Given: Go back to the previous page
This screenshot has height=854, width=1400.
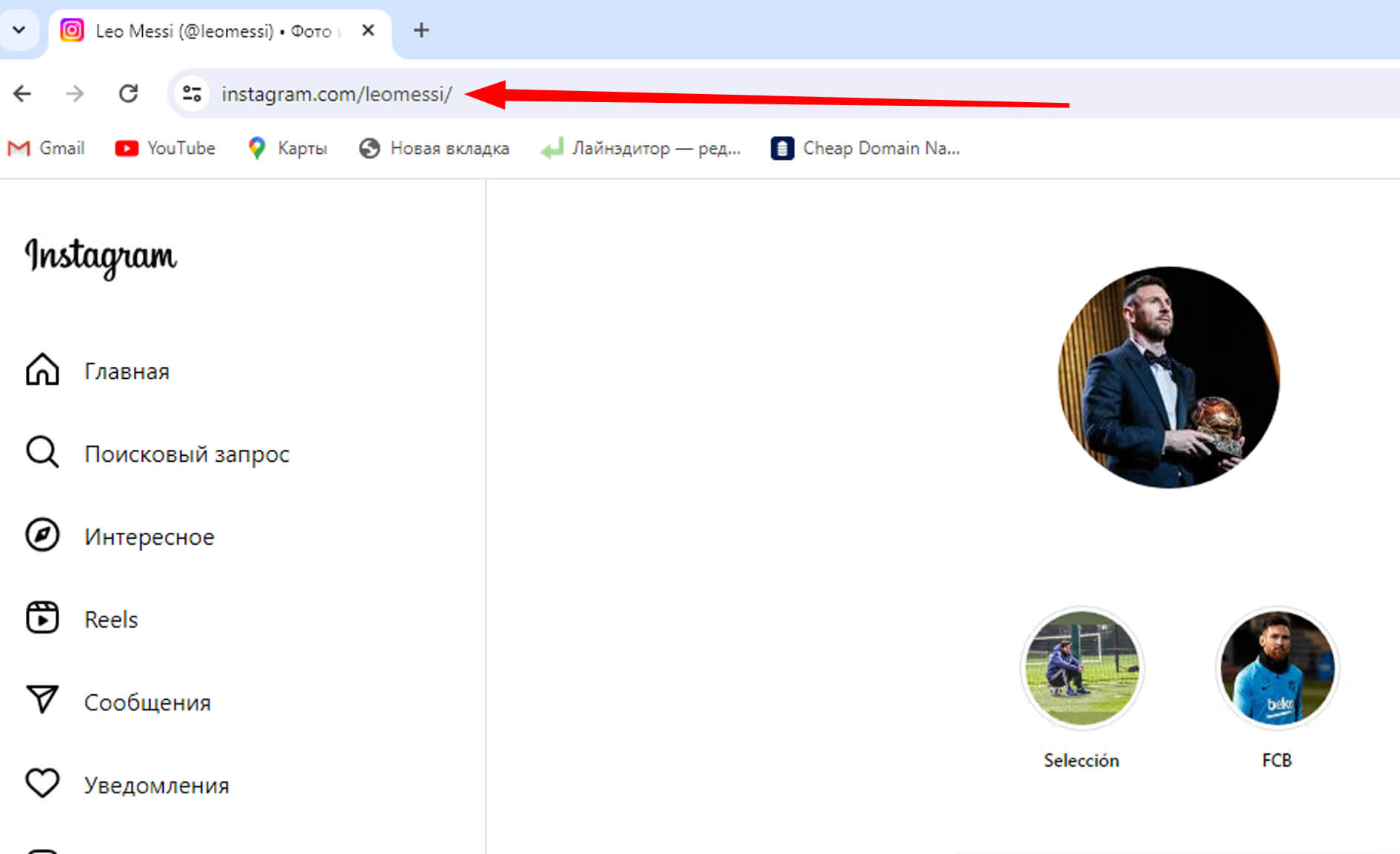Looking at the screenshot, I should 22,94.
